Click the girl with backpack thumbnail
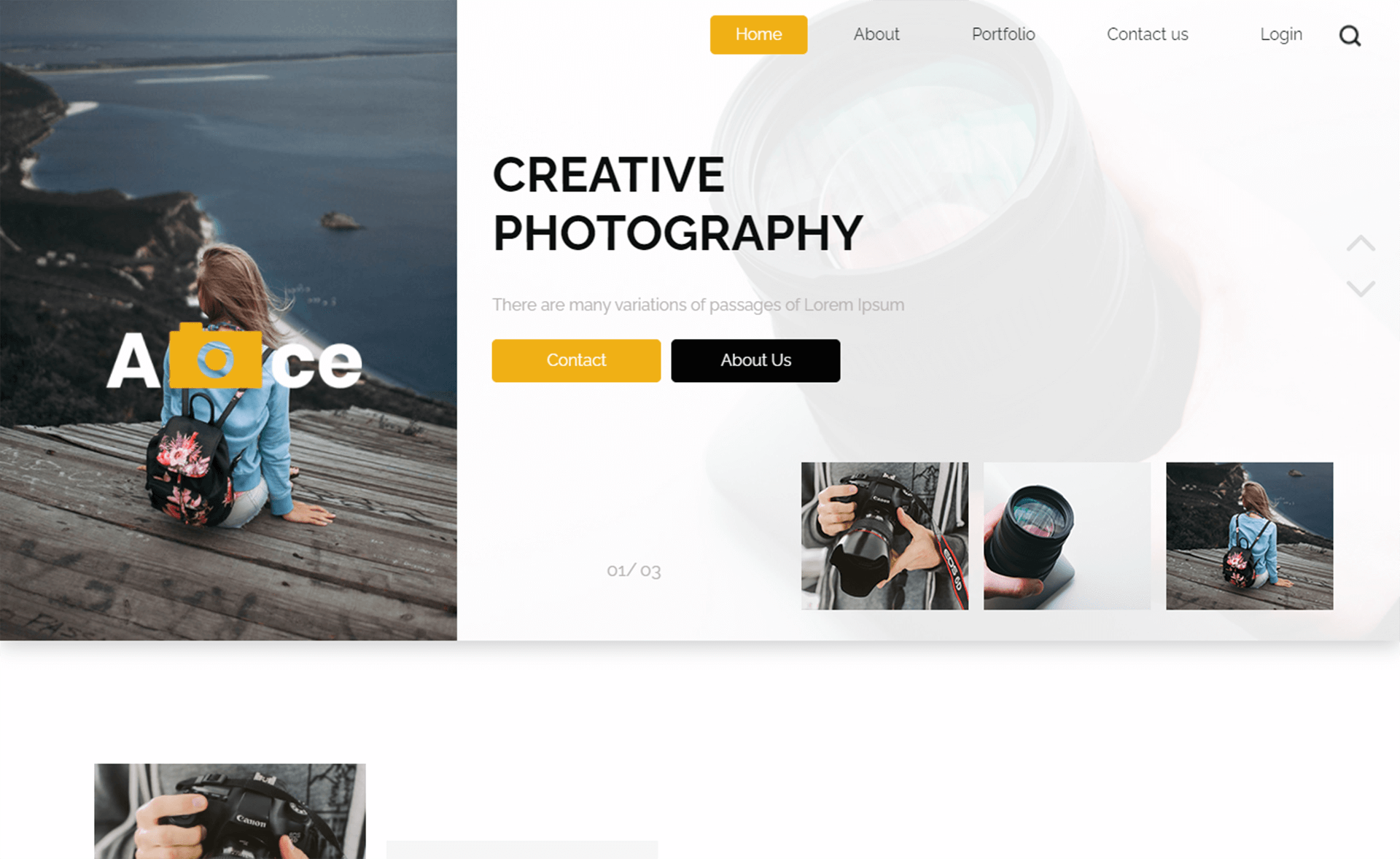This screenshot has width=1400, height=859. [x=1249, y=535]
